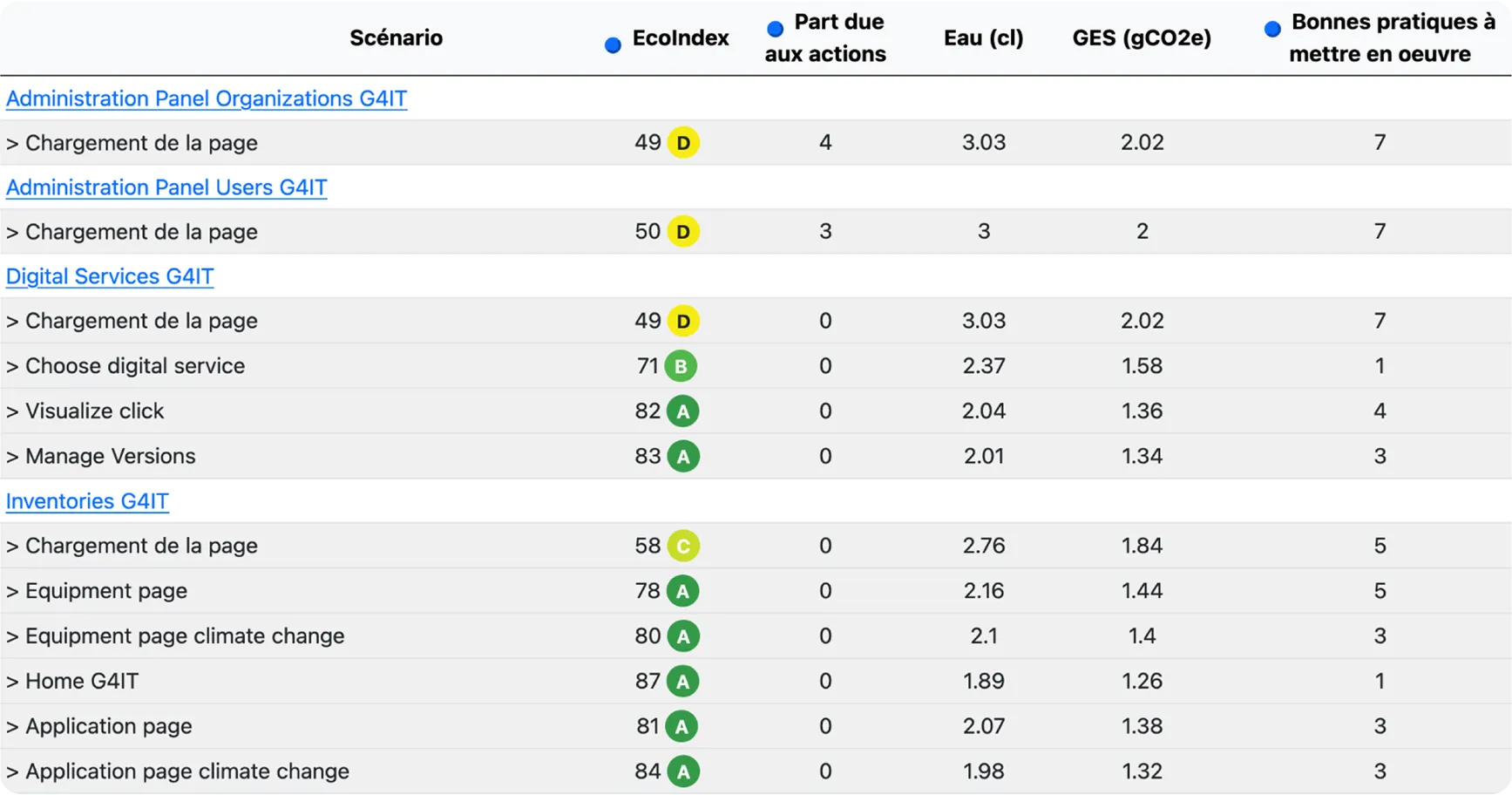
Task: Select the Visualize click scenario row
Action: (x=756, y=411)
